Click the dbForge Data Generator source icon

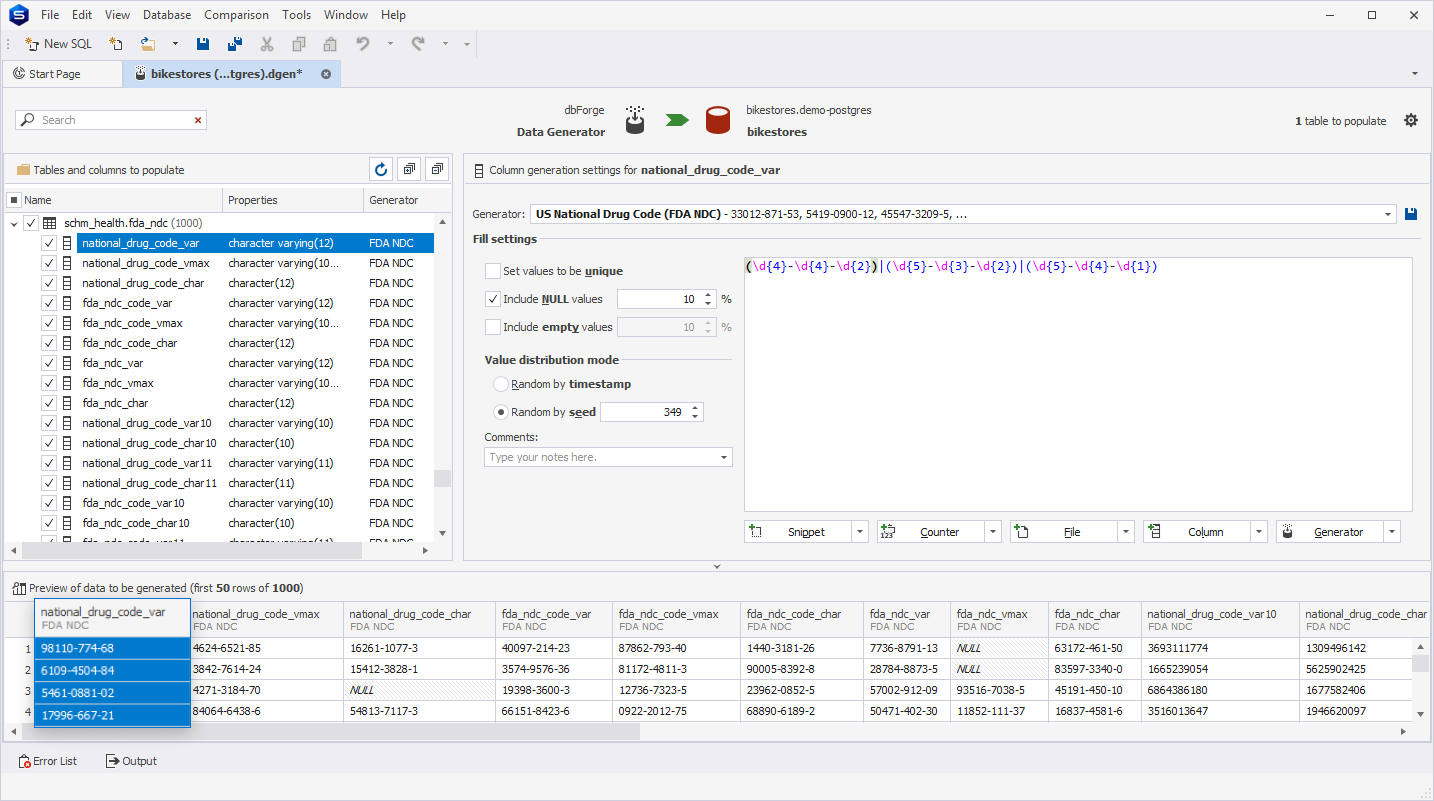(x=634, y=120)
